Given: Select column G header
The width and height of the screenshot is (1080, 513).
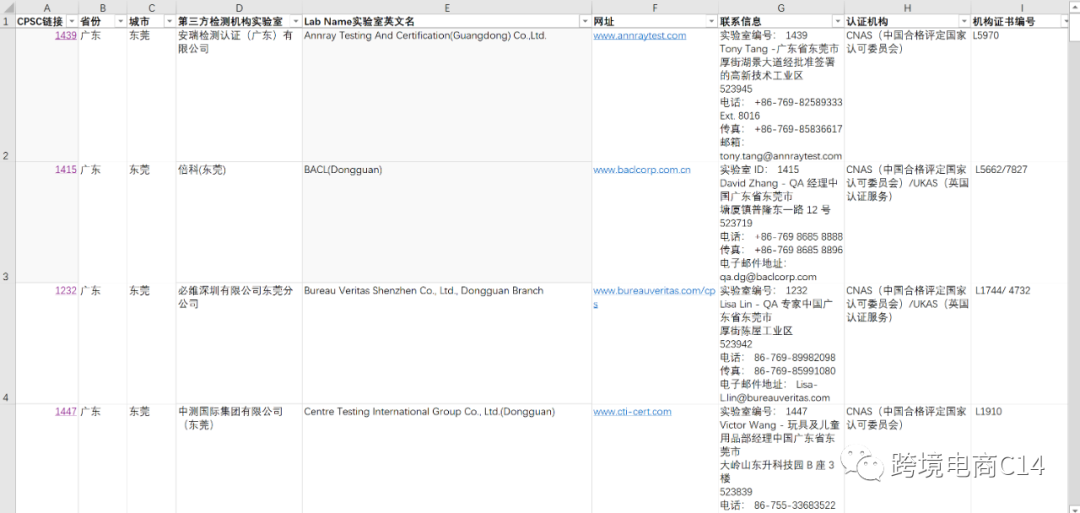Looking at the screenshot, I should pyautogui.click(x=780, y=7).
